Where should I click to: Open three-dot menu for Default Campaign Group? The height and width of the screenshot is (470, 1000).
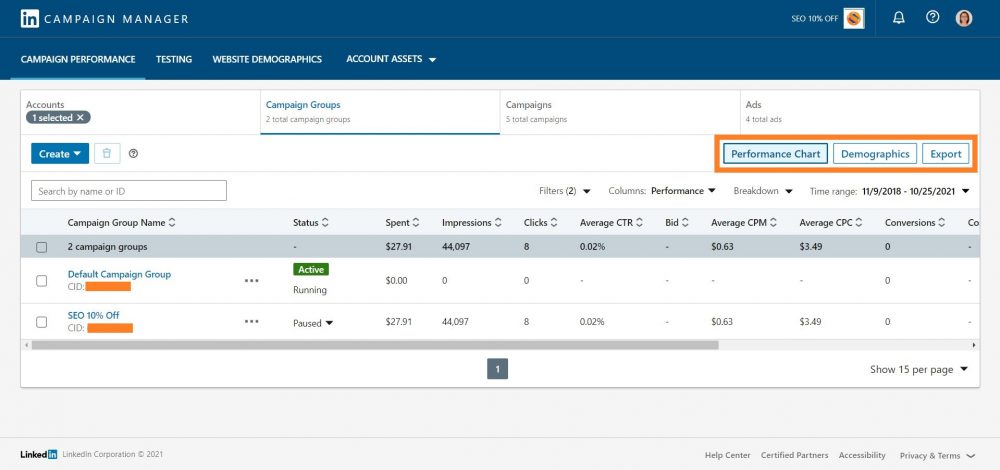252,280
